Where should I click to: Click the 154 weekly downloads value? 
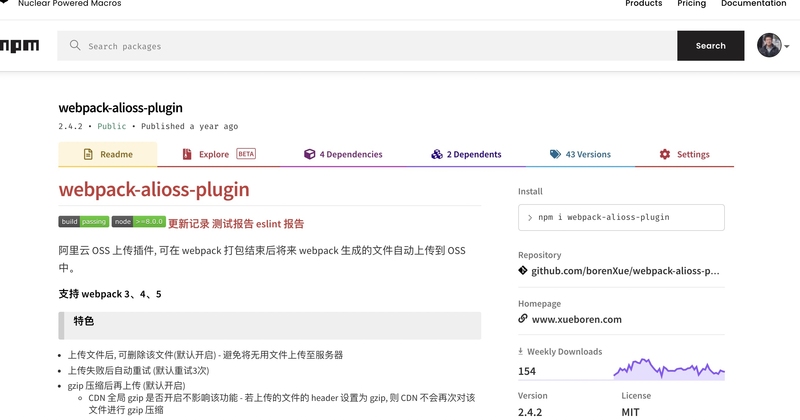[x=527, y=372]
